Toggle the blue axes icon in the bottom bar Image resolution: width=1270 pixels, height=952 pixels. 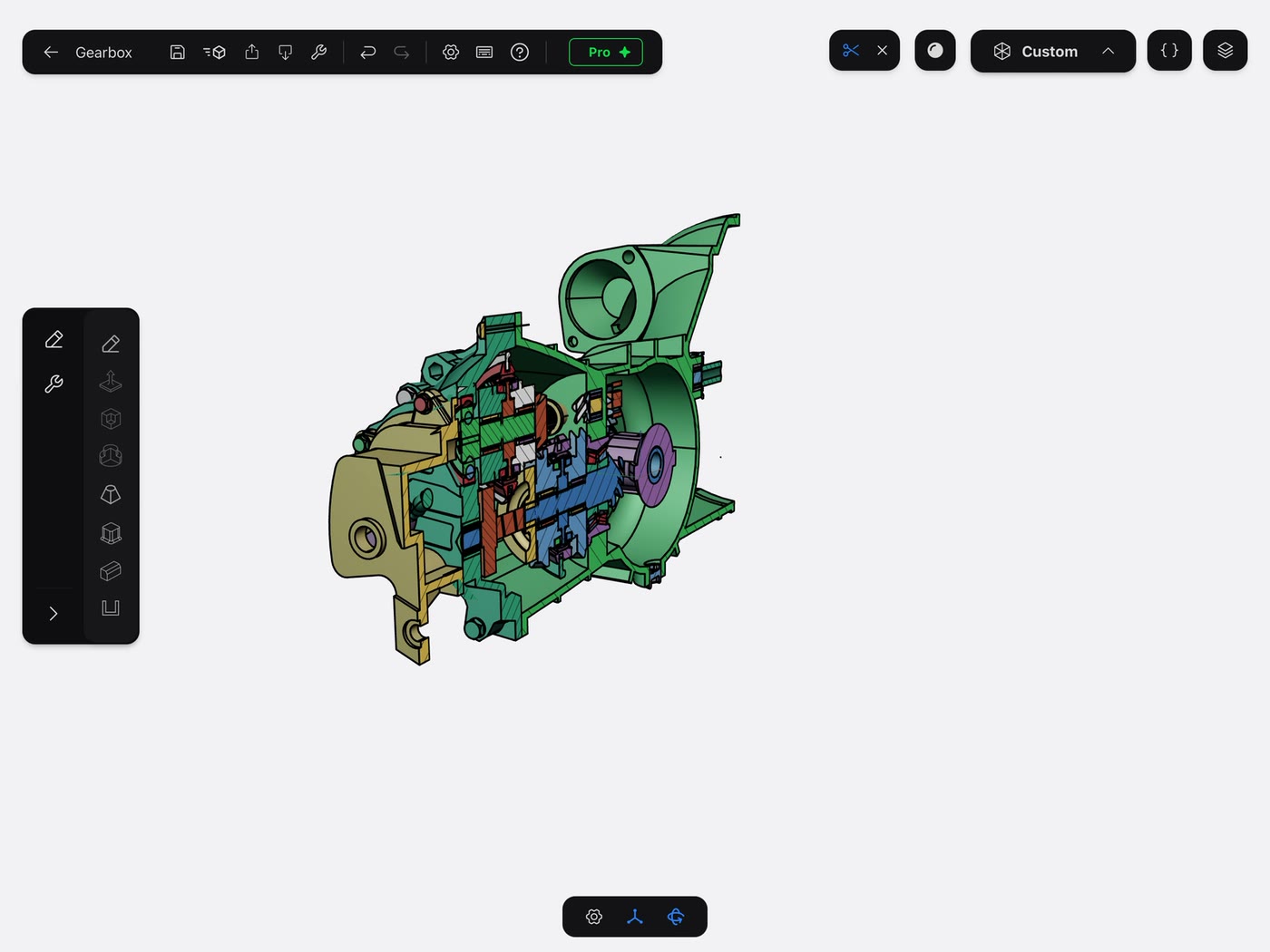pos(635,917)
